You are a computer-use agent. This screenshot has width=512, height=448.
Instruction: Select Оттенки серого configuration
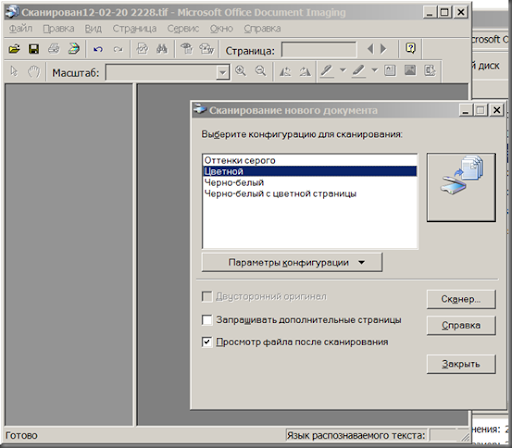(310, 160)
